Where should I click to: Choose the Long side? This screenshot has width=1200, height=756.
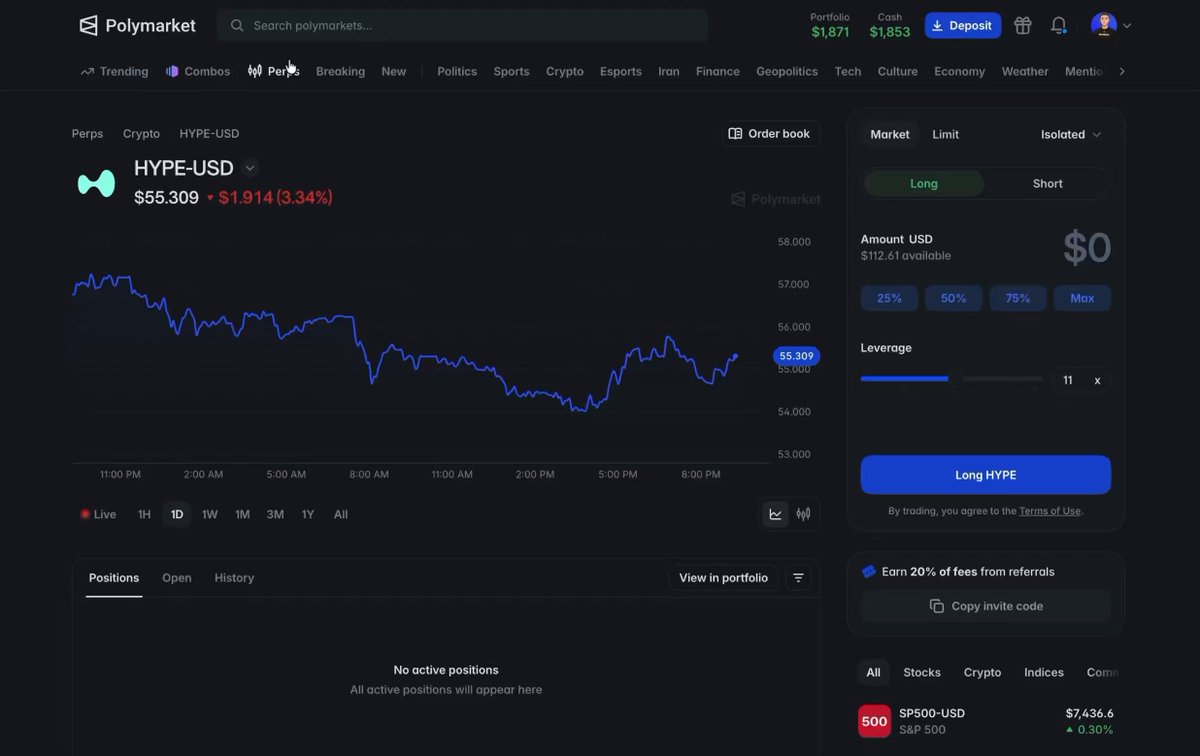[924, 183]
